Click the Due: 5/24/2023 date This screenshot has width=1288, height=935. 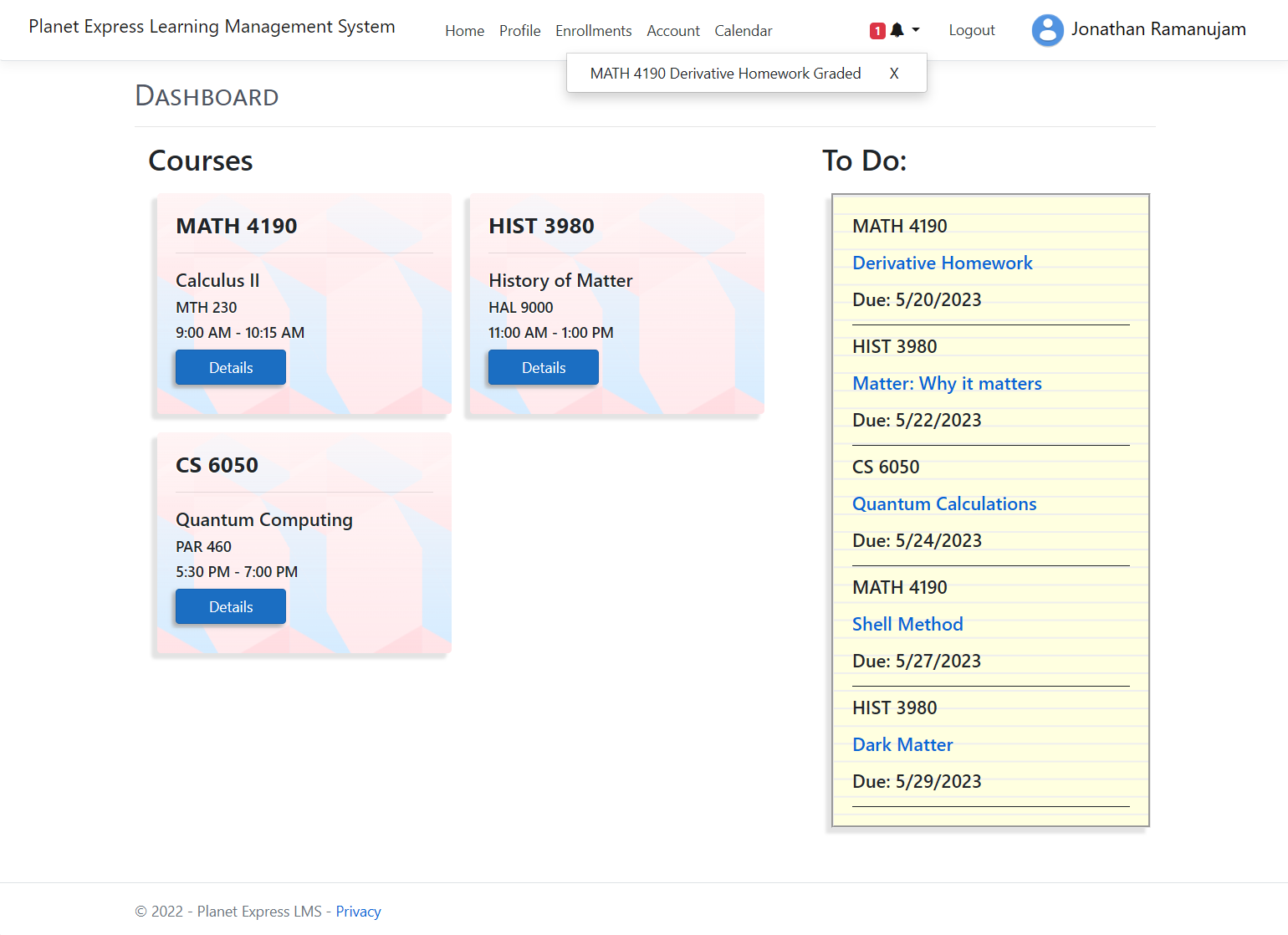click(x=917, y=540)
